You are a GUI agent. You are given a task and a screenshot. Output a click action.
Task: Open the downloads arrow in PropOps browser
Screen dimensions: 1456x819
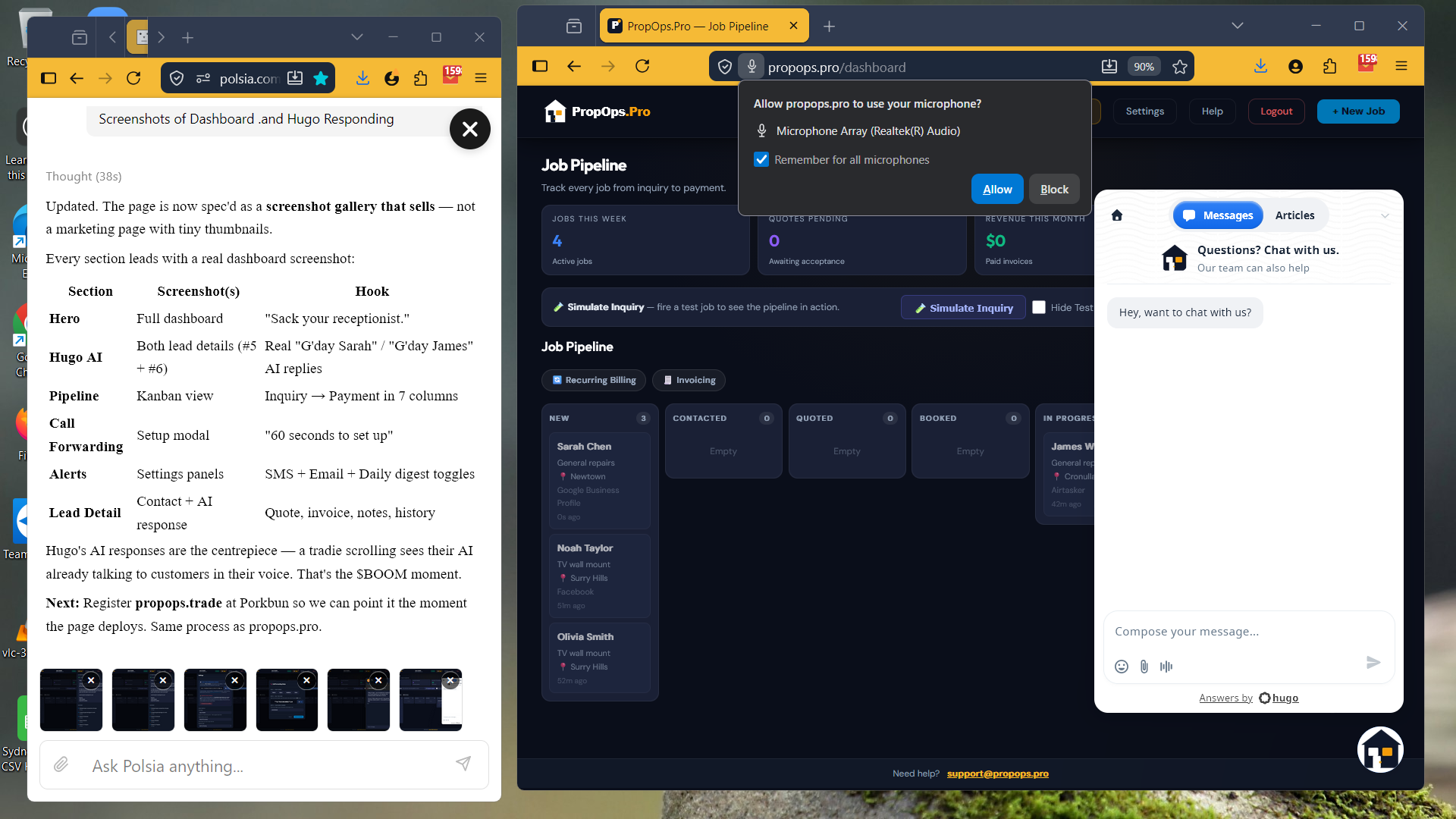click(x=1260, y=66)
